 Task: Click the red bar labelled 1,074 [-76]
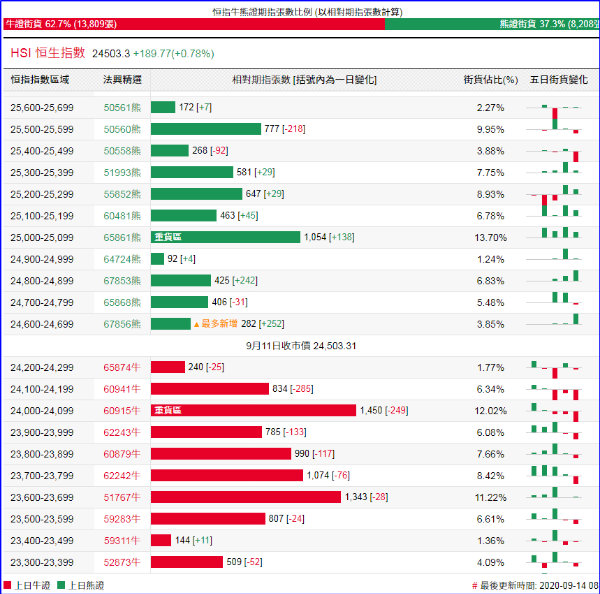point(227,475)
